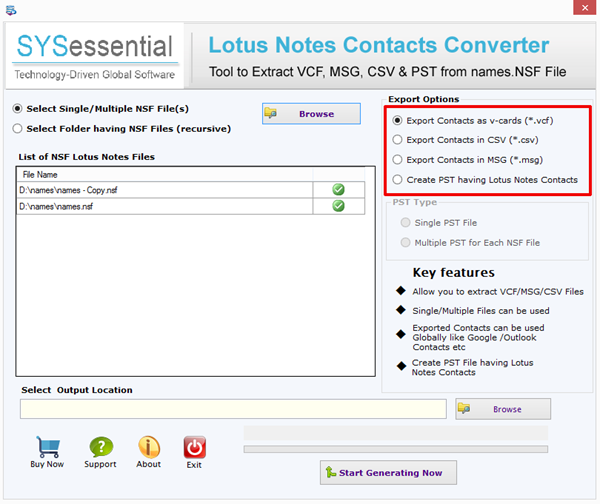Open the About info icon
This screenshot has width=600, height=504.
click(x=149, y=447)
